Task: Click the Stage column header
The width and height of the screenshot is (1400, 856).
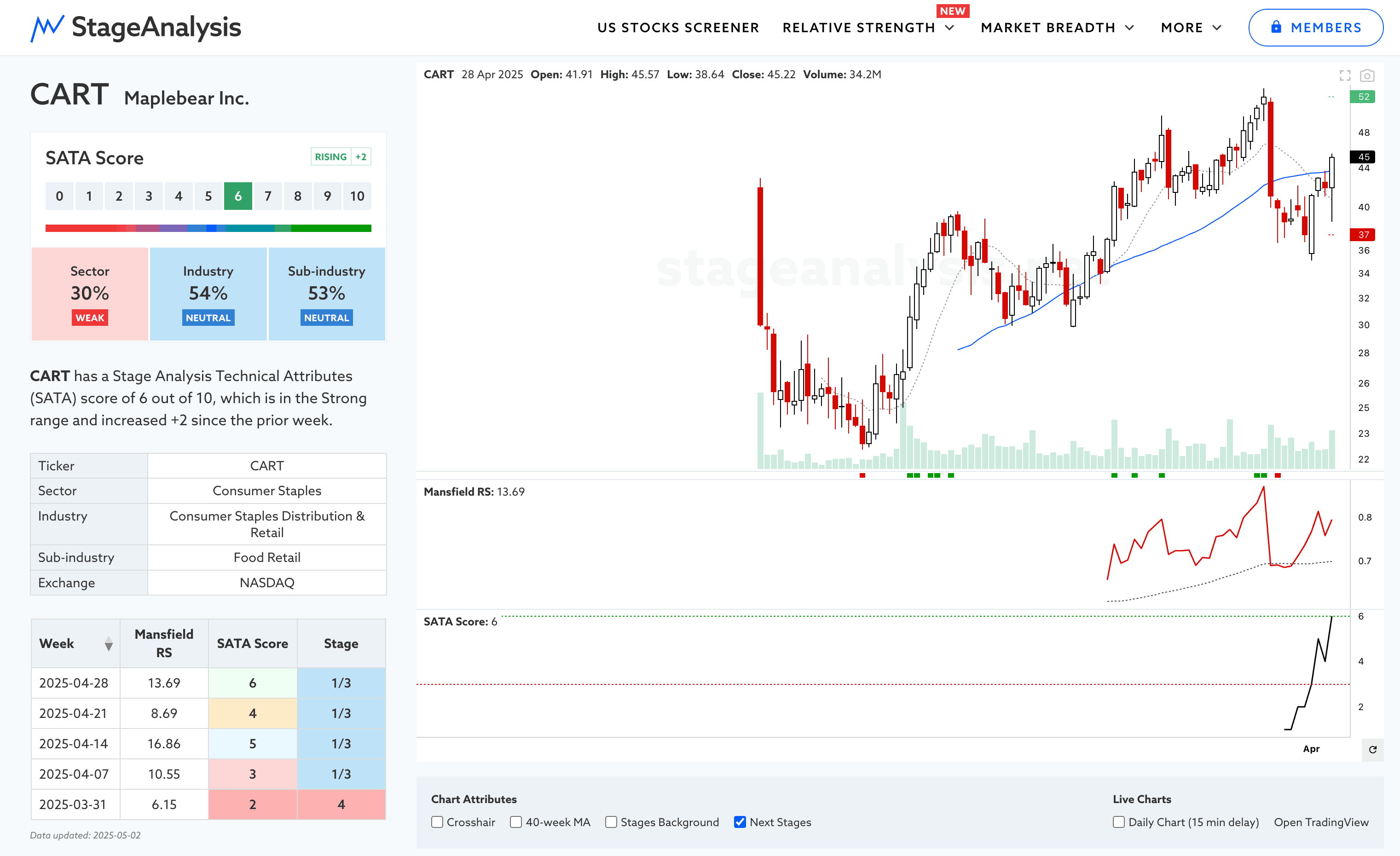Action: click(x=341, y=643)
